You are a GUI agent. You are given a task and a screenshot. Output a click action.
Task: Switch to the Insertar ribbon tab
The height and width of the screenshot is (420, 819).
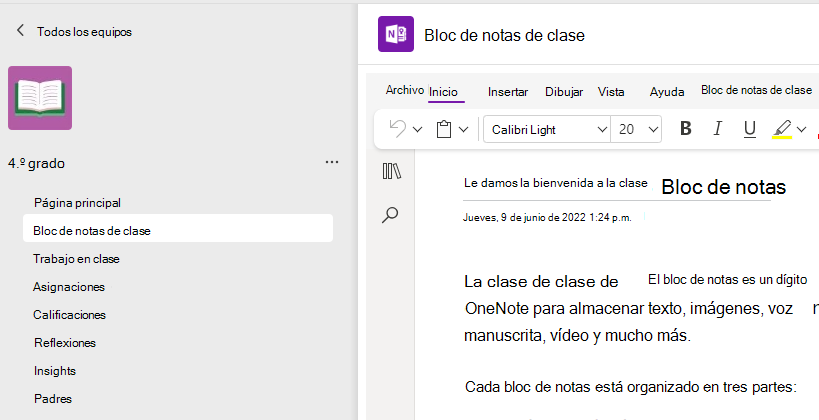[508, 92]
